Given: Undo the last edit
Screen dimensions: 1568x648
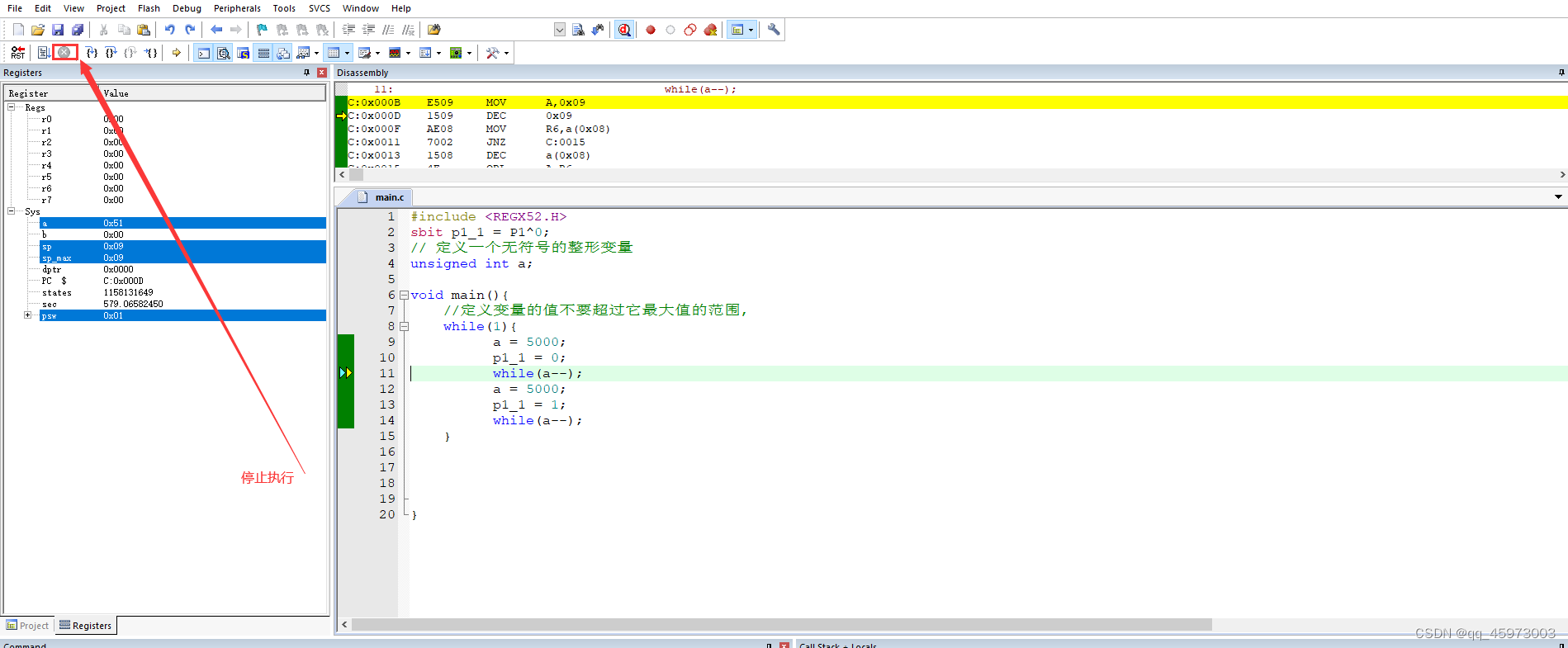Looking at the screenshot, I should pyautogui.click(x=169, y=30).
